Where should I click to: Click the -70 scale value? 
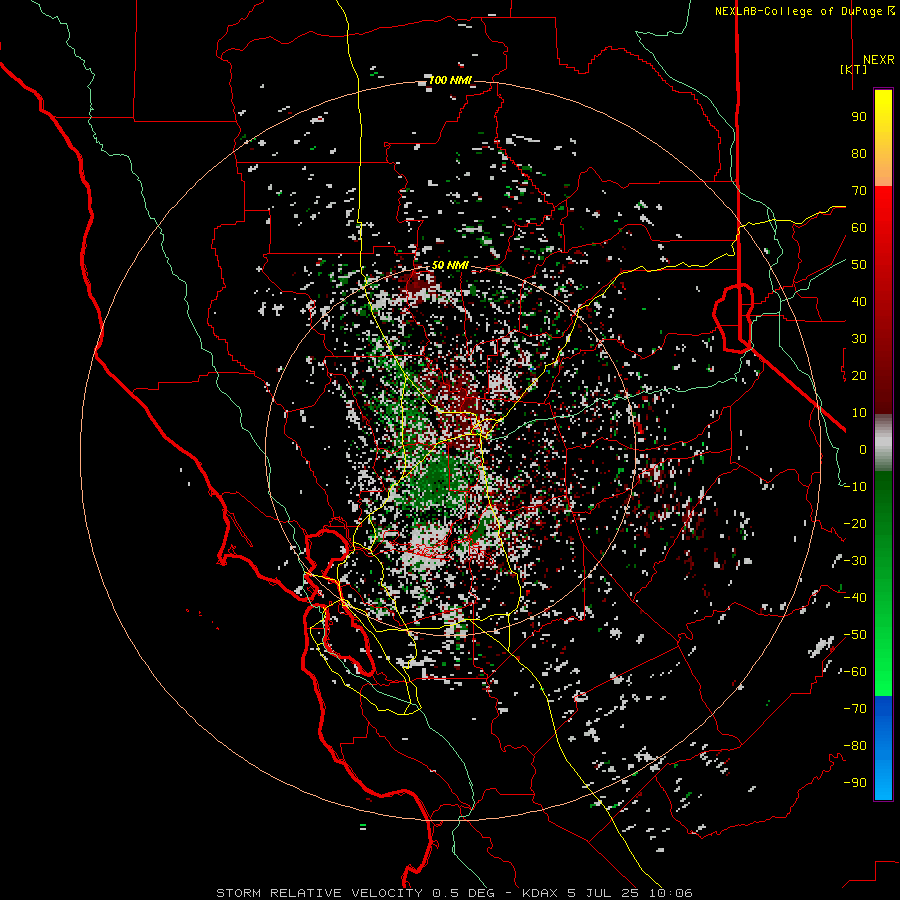[855, 709]
